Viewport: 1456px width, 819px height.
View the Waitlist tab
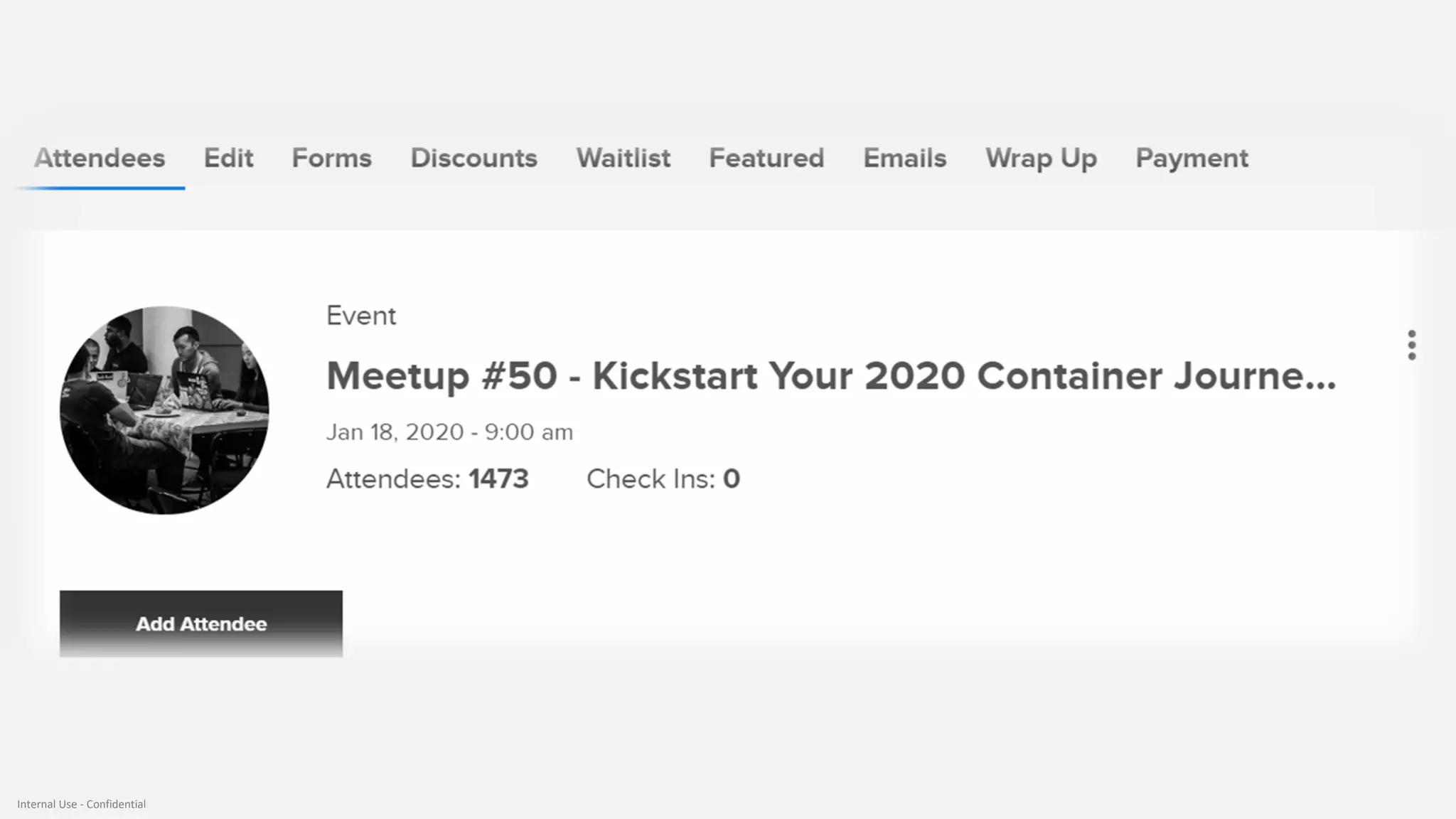point(623,158)
